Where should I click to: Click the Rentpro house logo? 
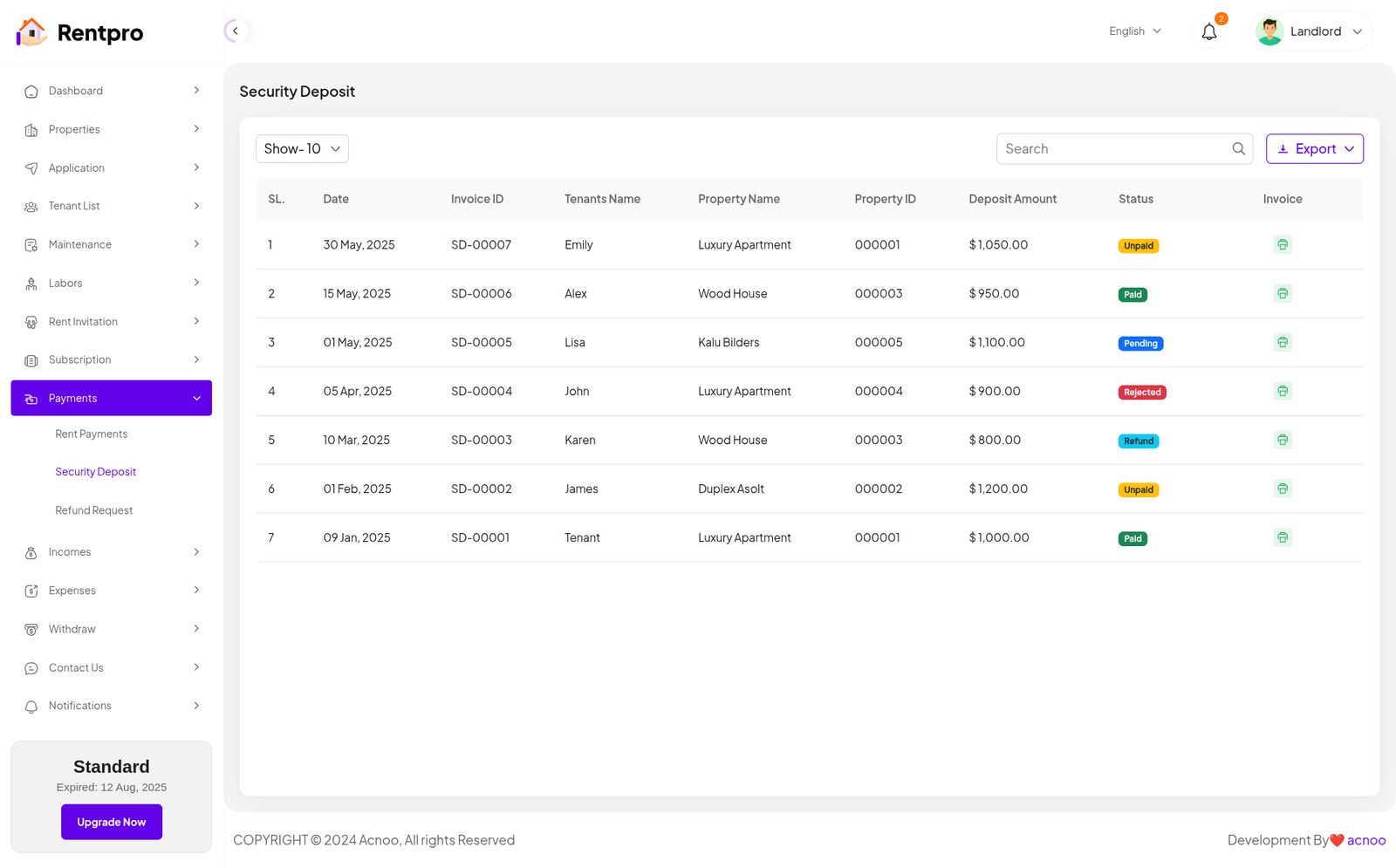(31, 32)
